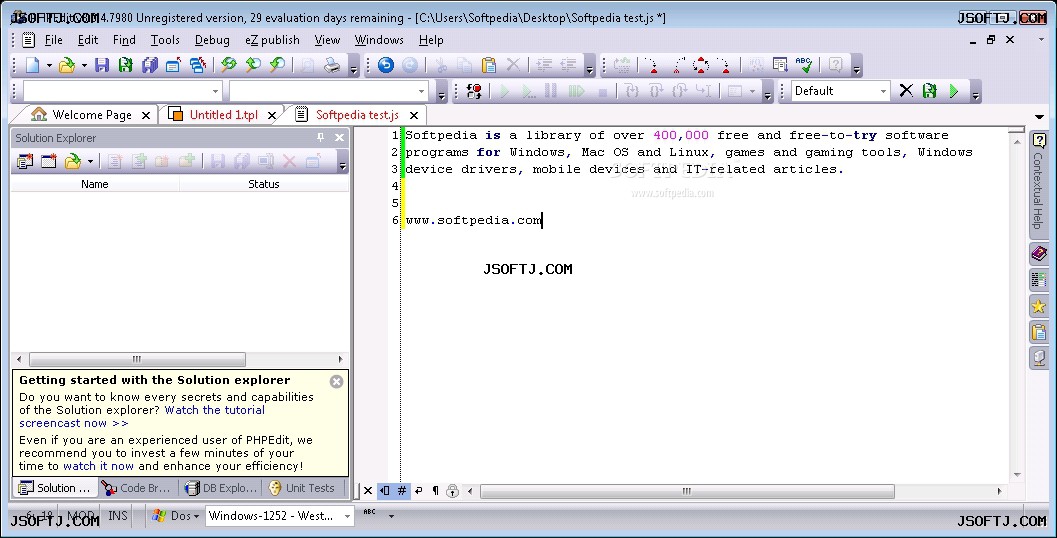Click the Paste clipboard icon
Image resolution: width=1057 pixels, height=538 pixels.
[x=489, y=65]
